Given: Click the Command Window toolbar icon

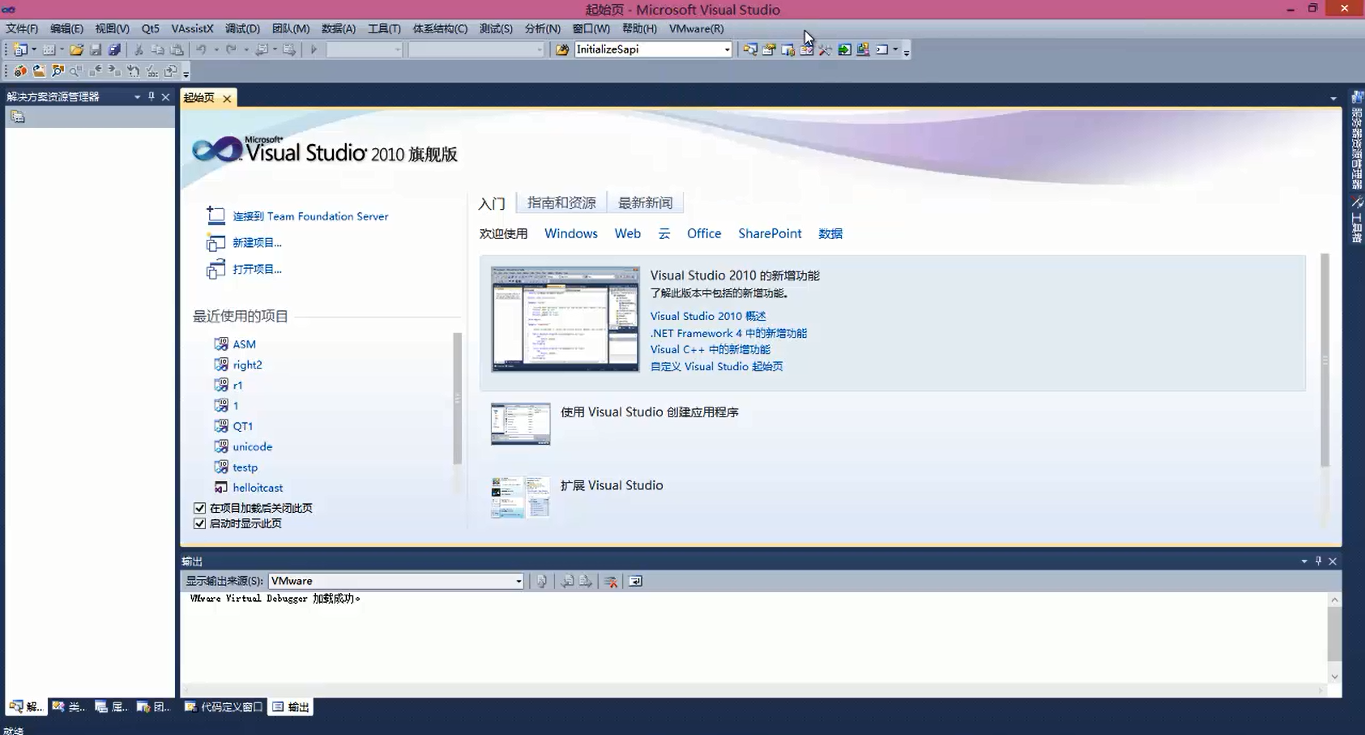Looking at the screenshot, I should pyautogui.click(x=881, y=49).
